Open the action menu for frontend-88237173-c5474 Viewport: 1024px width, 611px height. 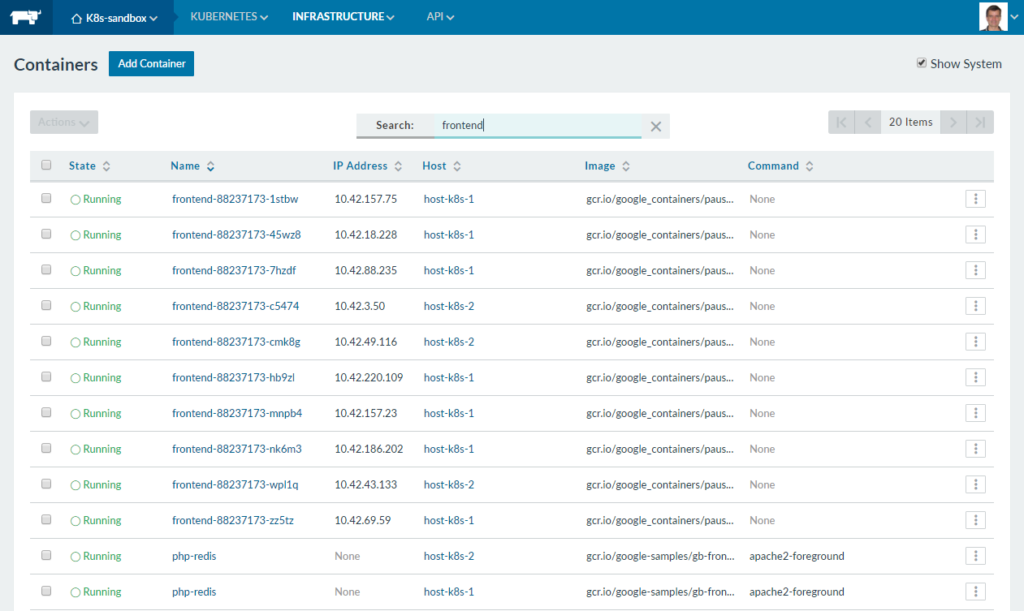(x=976, y=306)
